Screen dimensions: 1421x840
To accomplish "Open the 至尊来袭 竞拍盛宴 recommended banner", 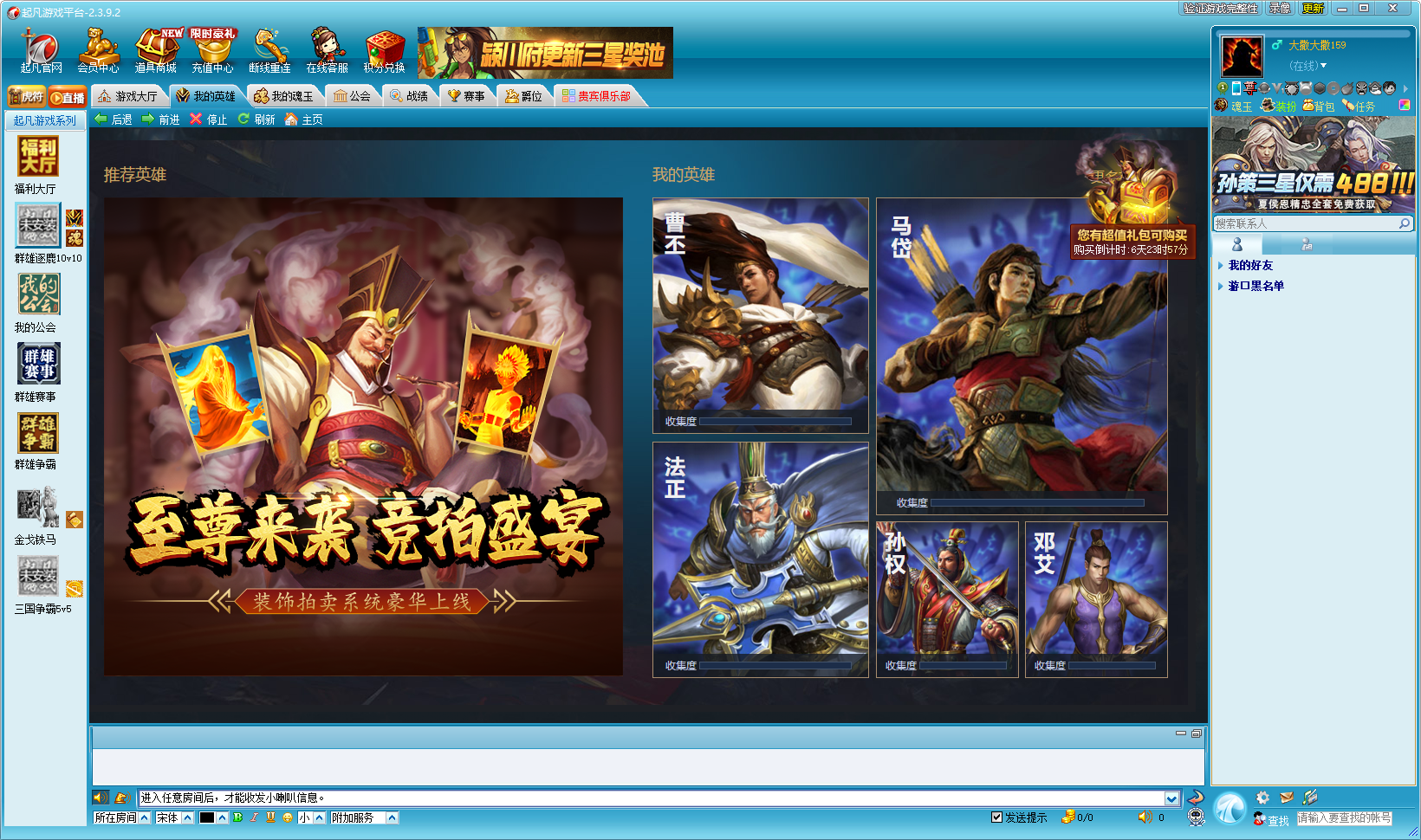I will [x=363, y=436].
